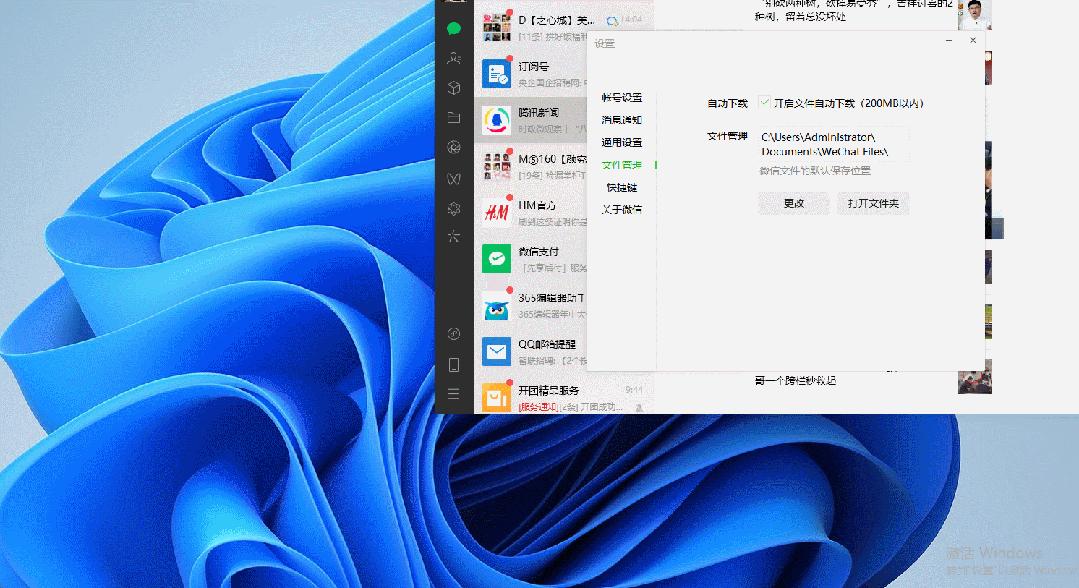This screenshot has height=588, width=1079.
Task: Open the Moments (朋友圈) sidebar icon
Action: [x=454, y=148]
